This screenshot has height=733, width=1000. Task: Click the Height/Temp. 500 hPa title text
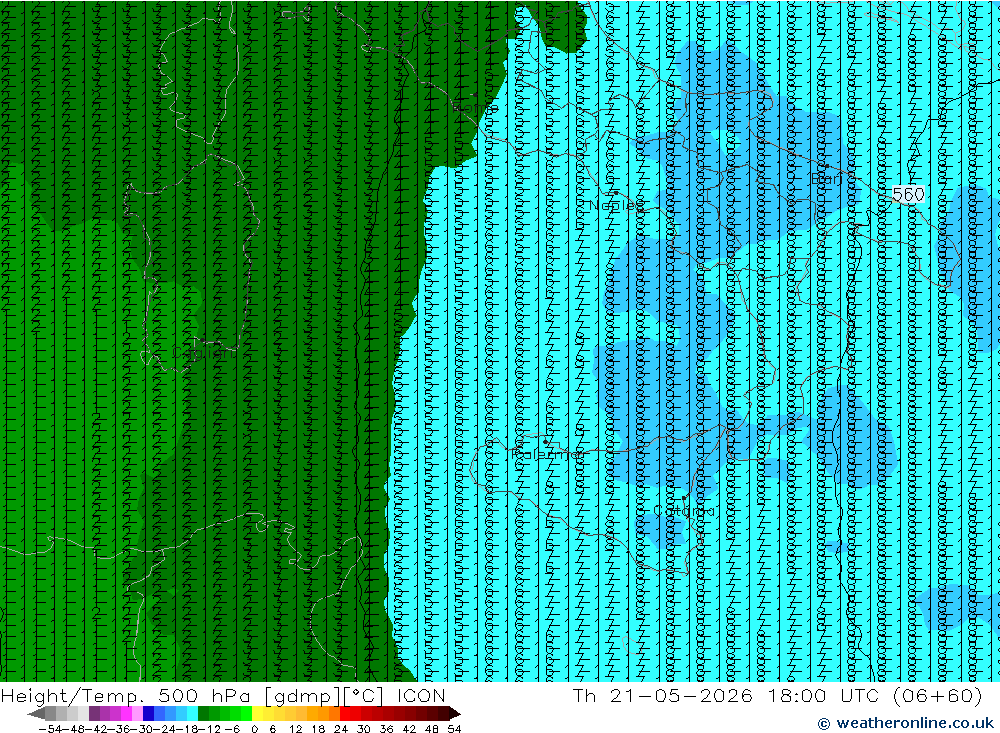click(126, 695)
